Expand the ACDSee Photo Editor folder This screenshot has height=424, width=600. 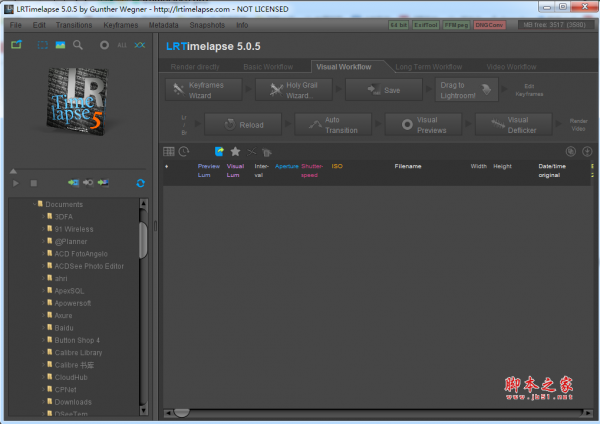click(44, 266)
